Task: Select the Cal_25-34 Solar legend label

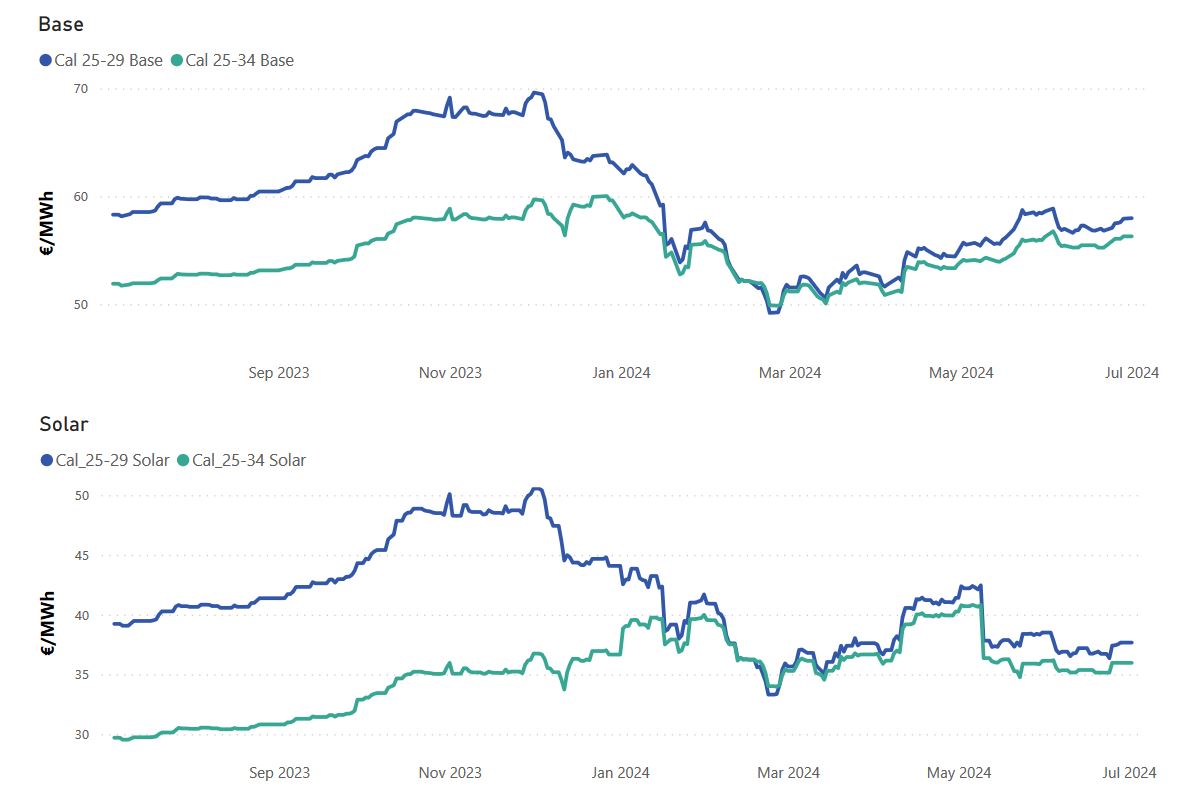Action: (x=249, y=460)
